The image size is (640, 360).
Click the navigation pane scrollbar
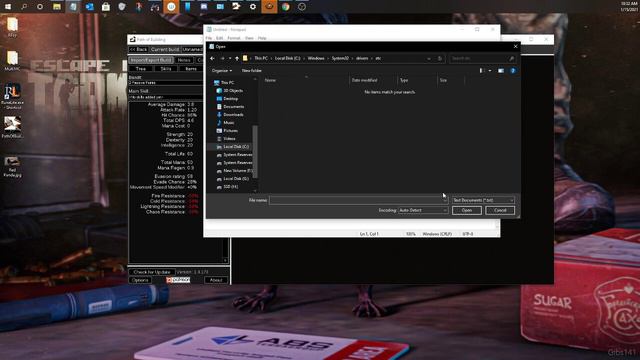click(x=255, y=152)
